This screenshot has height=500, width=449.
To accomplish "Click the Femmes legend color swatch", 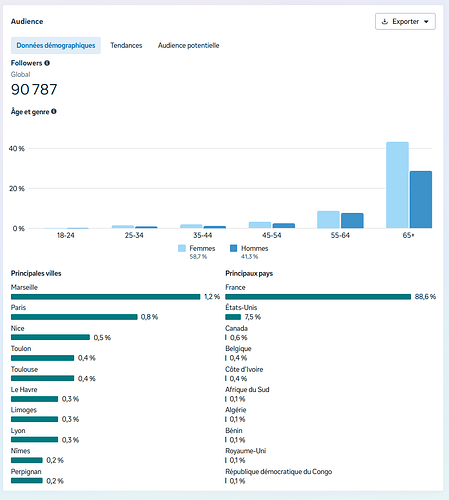I will coord(182,248).
